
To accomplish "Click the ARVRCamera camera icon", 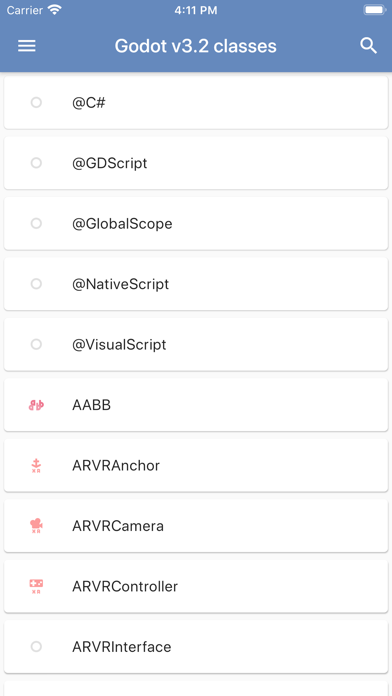I will tap(36, 526).
